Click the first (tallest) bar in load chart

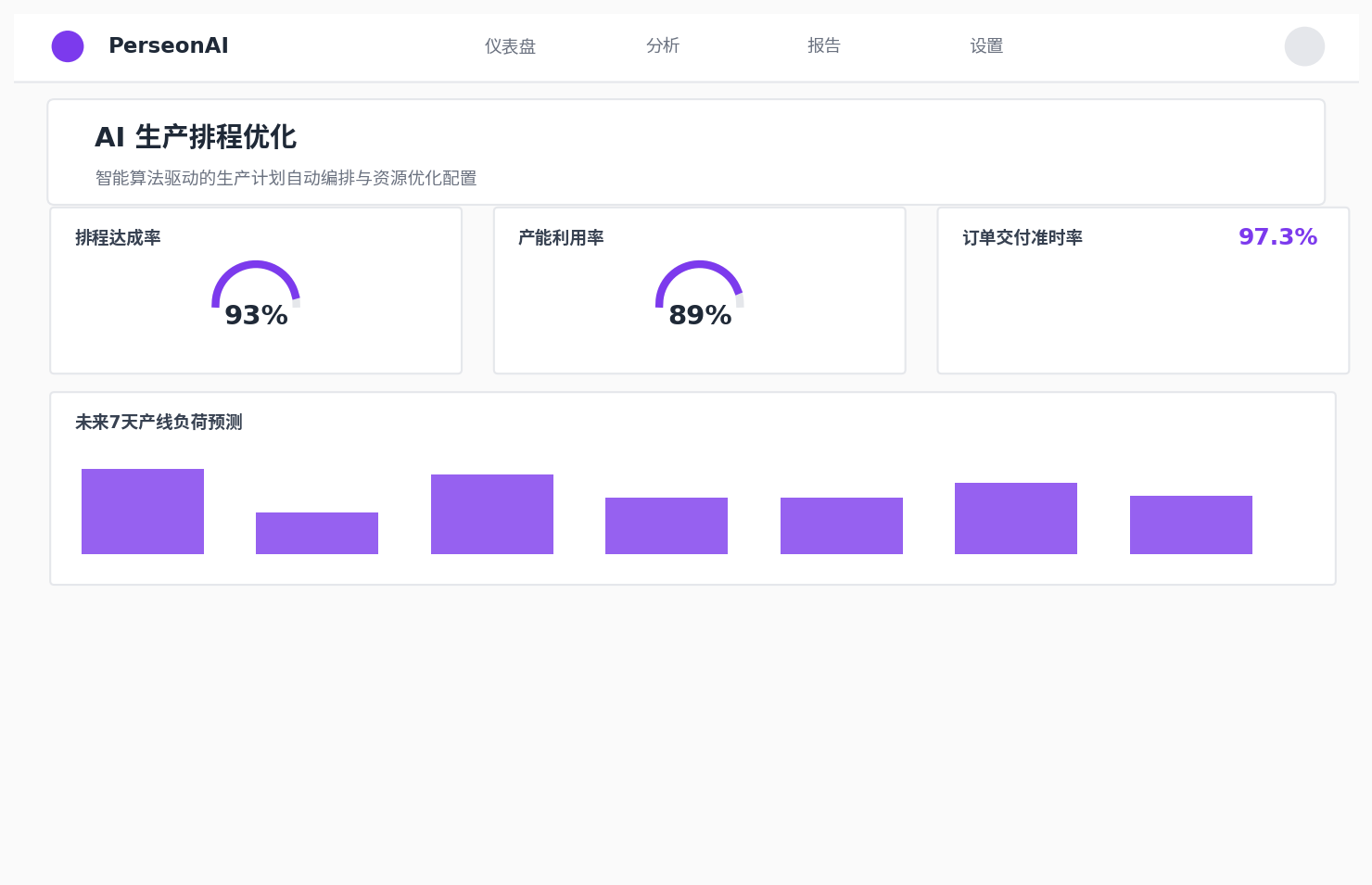click(x=143, y=512)
